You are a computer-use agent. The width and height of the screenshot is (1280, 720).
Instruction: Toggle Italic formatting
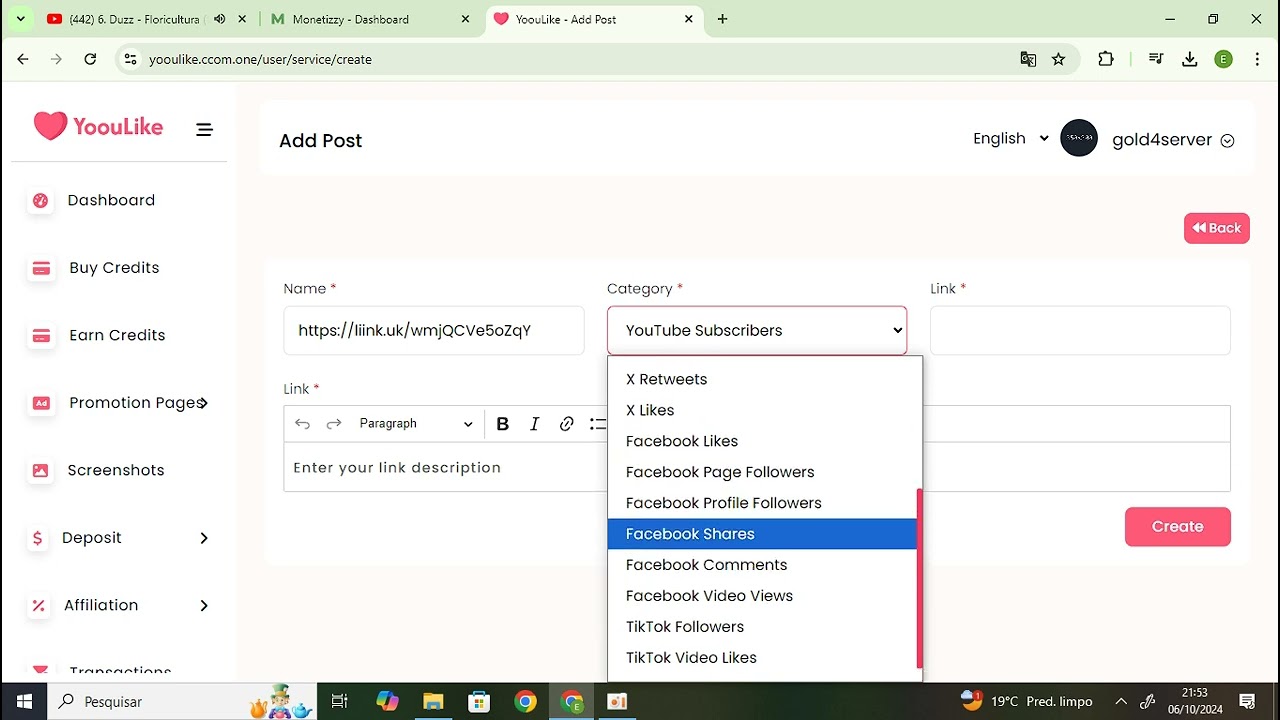pyautogui.click(x=535, y=424)
